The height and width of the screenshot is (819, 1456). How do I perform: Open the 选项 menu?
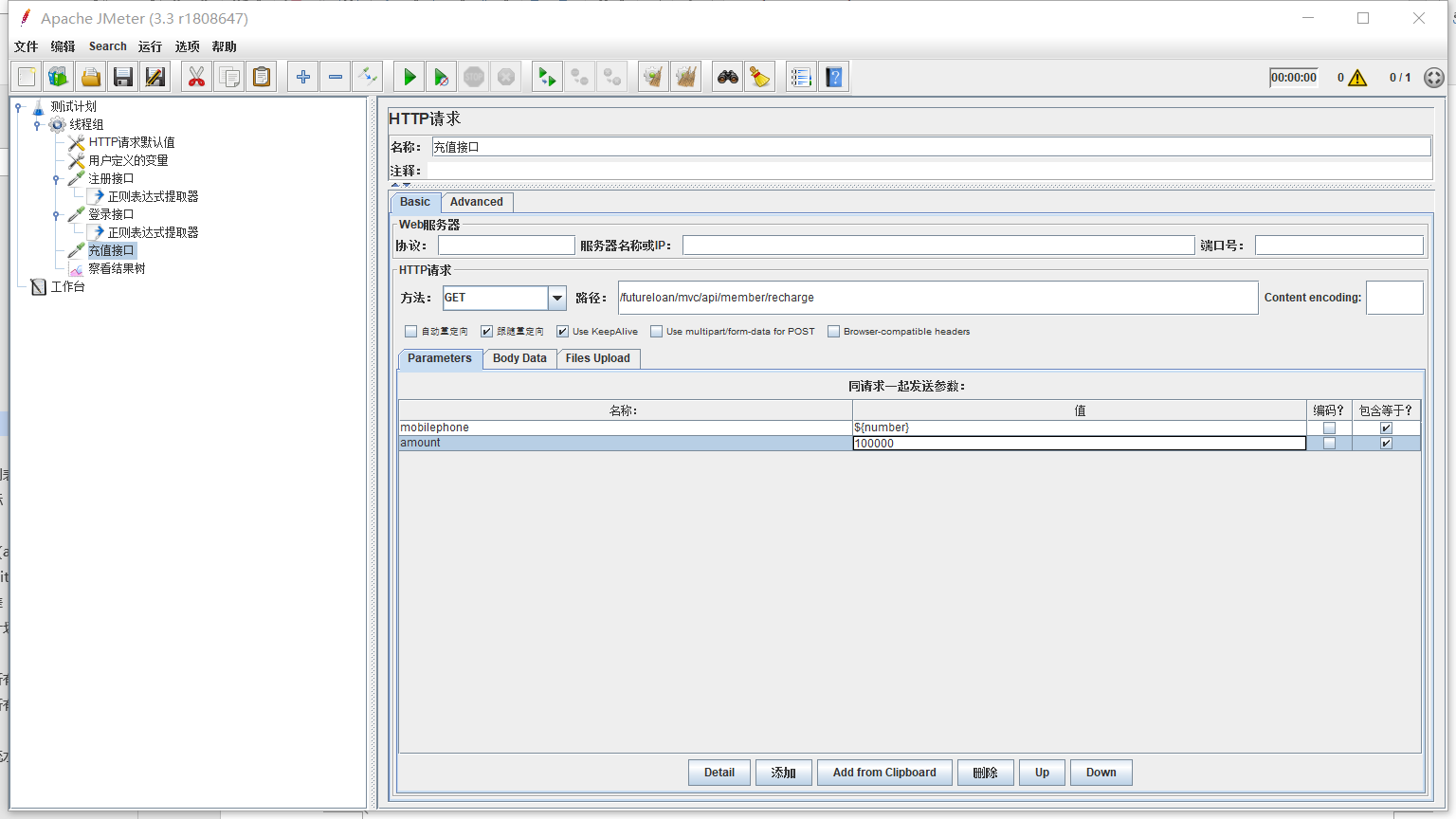point(187,46)
